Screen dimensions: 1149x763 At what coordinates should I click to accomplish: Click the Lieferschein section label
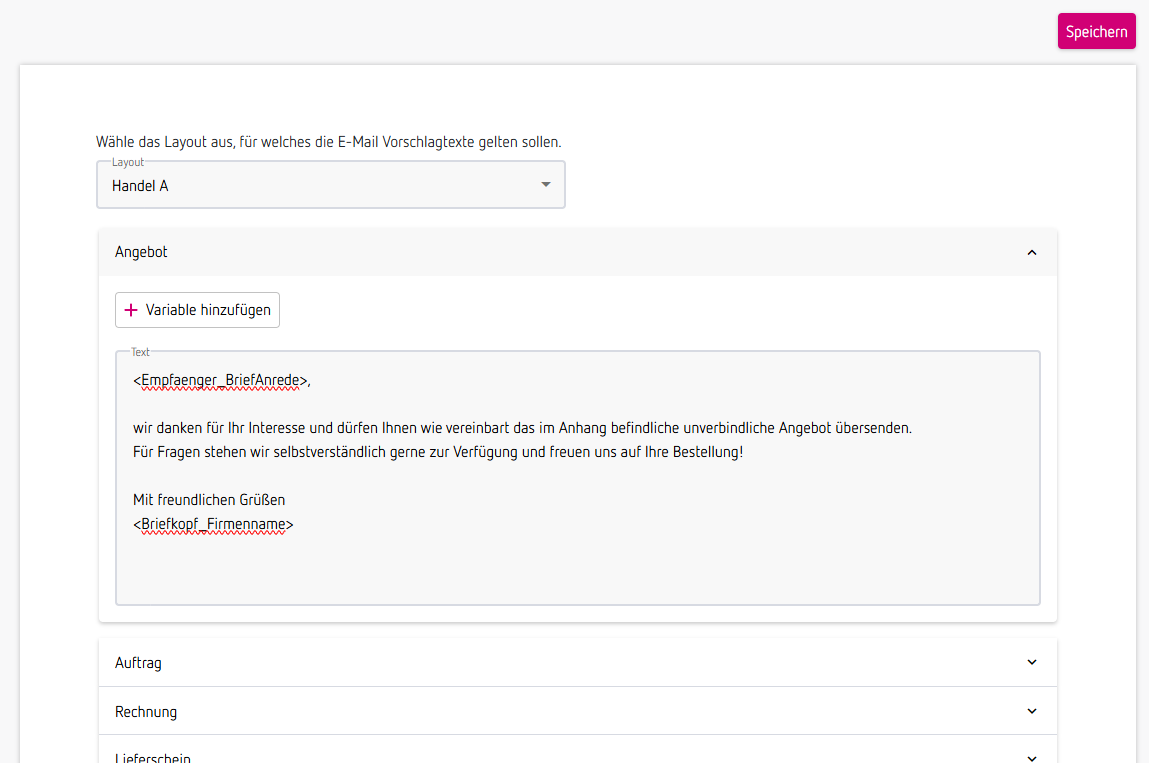(x=153, y=758)
